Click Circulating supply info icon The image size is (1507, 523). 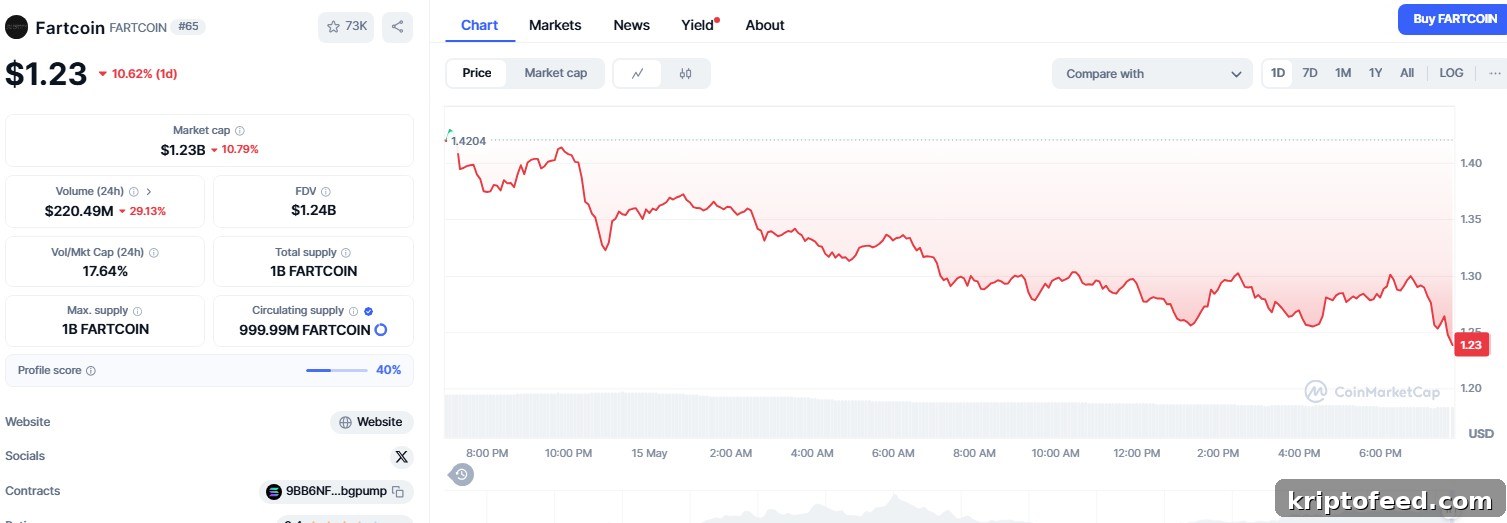click(353, 311)
